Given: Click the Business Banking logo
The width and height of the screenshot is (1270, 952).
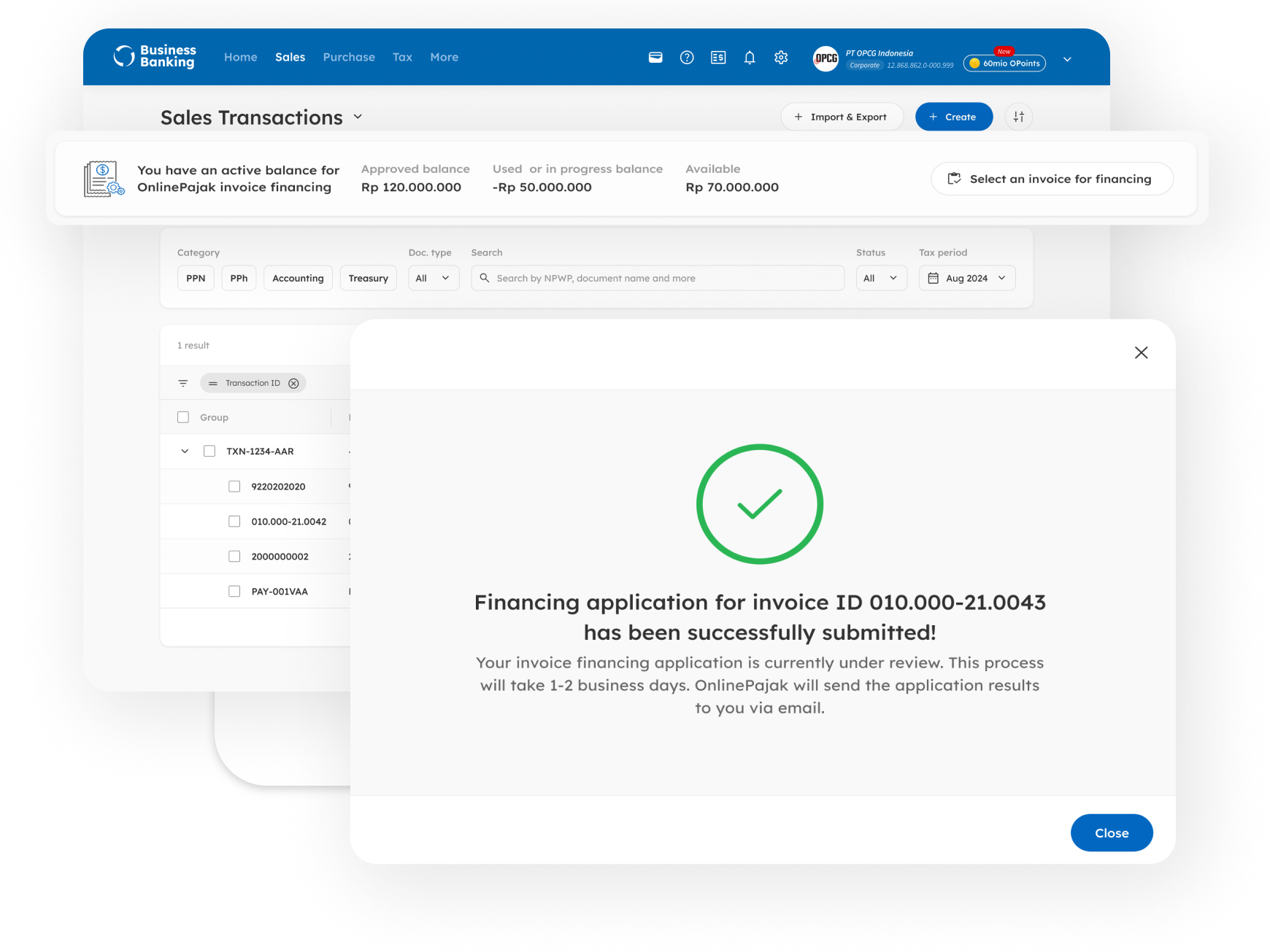Looking at the screenshot, I should coord(155,56).
